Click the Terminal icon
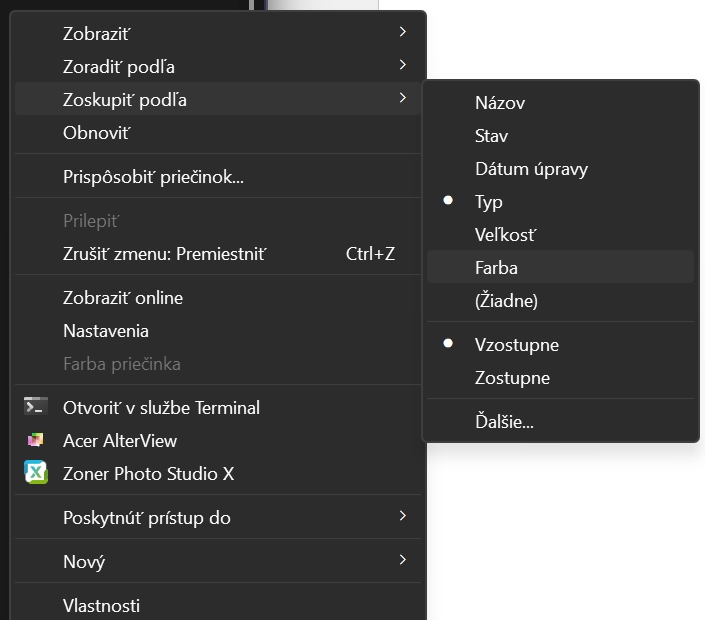This screenshot has width=705, height=620. [36, 407]
